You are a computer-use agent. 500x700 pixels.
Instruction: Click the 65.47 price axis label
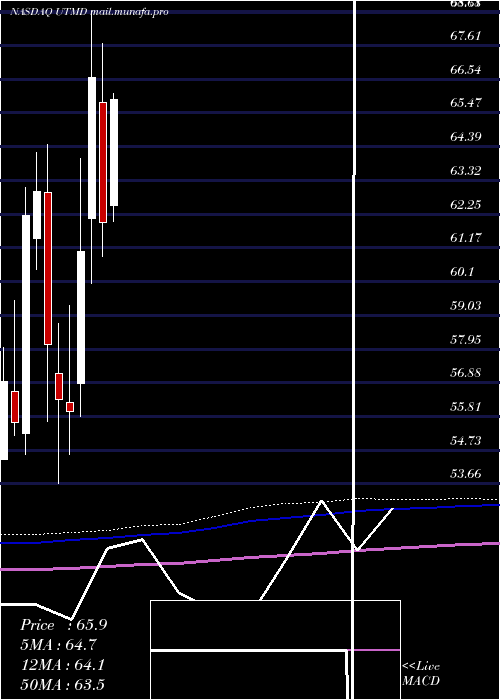click(x=466, y=103)
